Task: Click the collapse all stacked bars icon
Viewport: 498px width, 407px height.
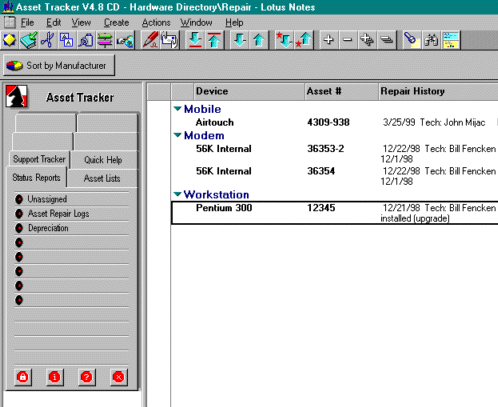Action: click(x=386, y=40)
